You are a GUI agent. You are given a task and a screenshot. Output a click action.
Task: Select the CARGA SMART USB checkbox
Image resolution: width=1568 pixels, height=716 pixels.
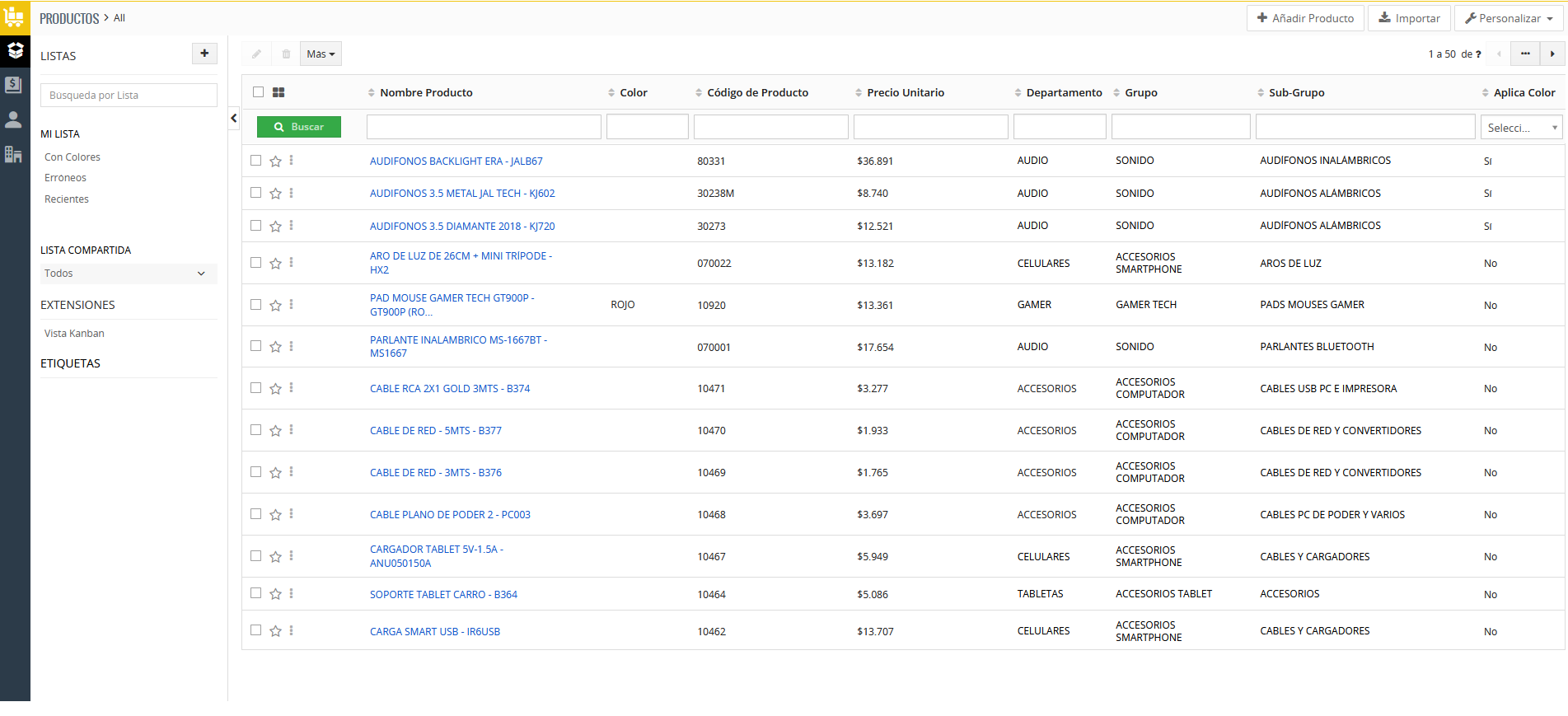[x=256, y=630]
